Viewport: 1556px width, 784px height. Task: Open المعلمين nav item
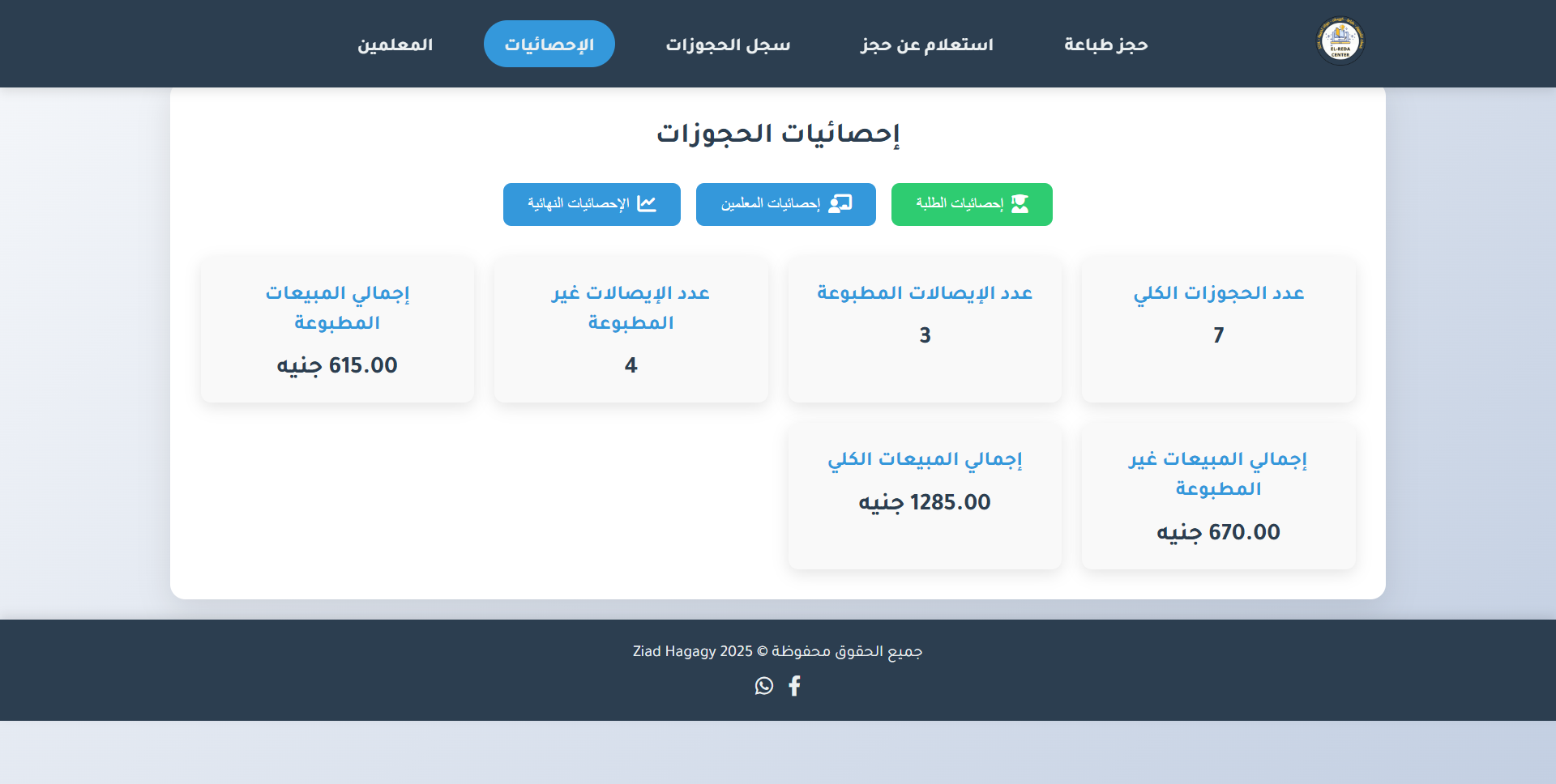point(395,45)
